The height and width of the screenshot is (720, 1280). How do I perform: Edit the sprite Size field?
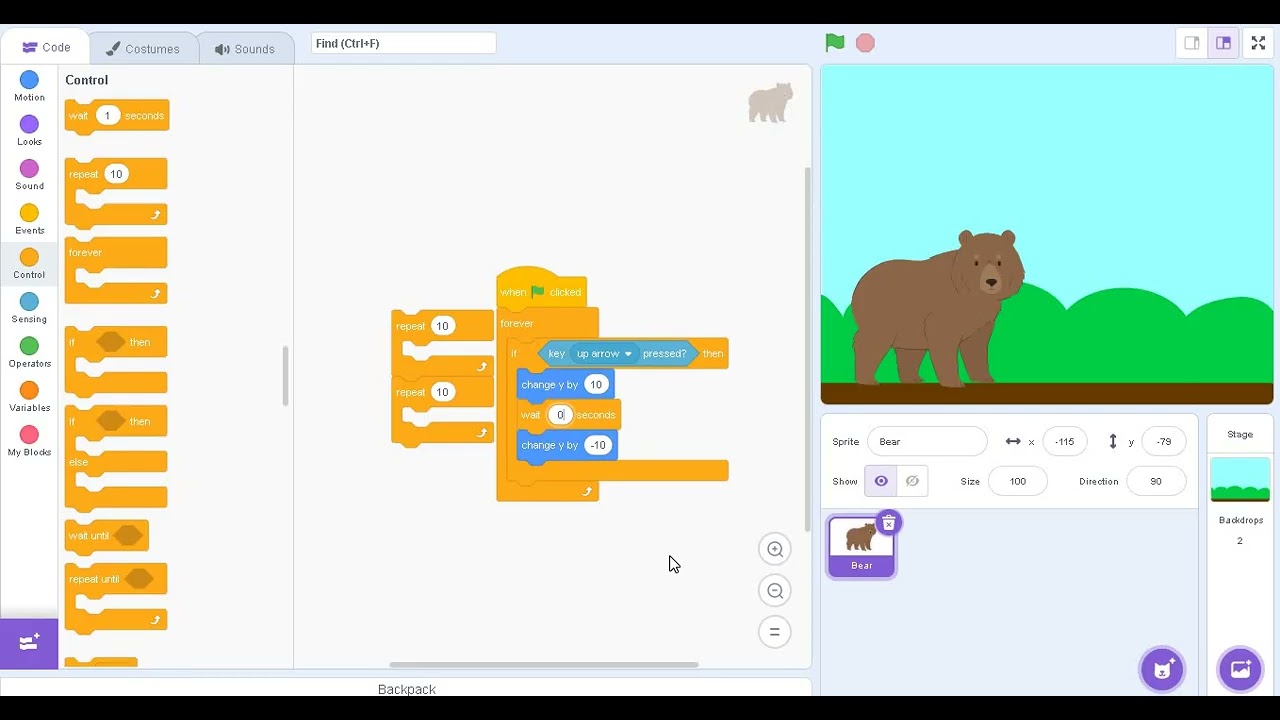coord(1017,481)
